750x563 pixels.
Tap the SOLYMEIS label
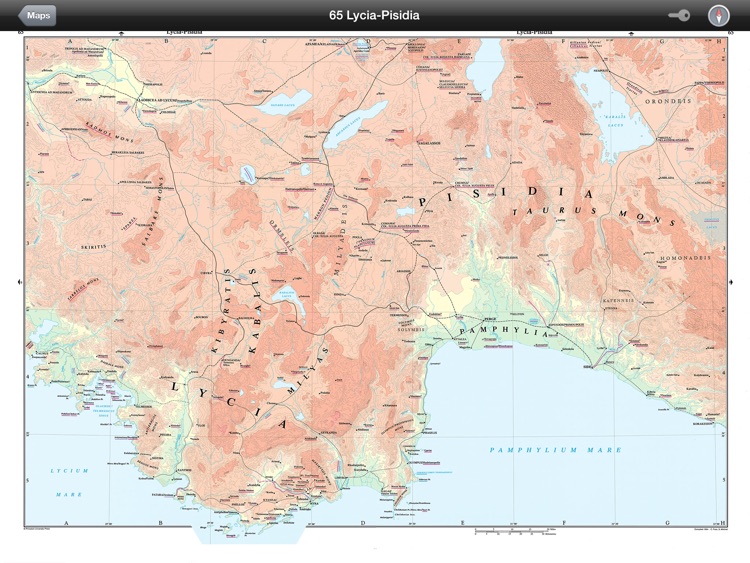pos(411,330)
